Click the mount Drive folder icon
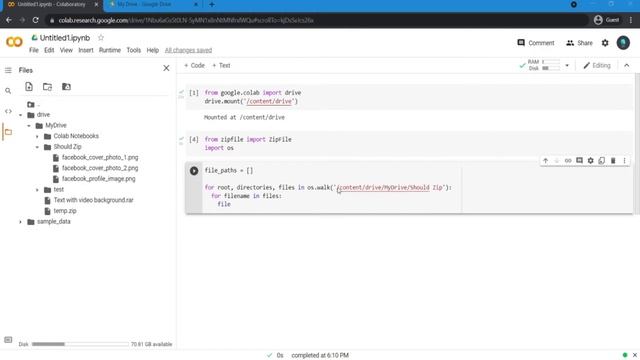This screenshot has height=360, width=640. 66,87
